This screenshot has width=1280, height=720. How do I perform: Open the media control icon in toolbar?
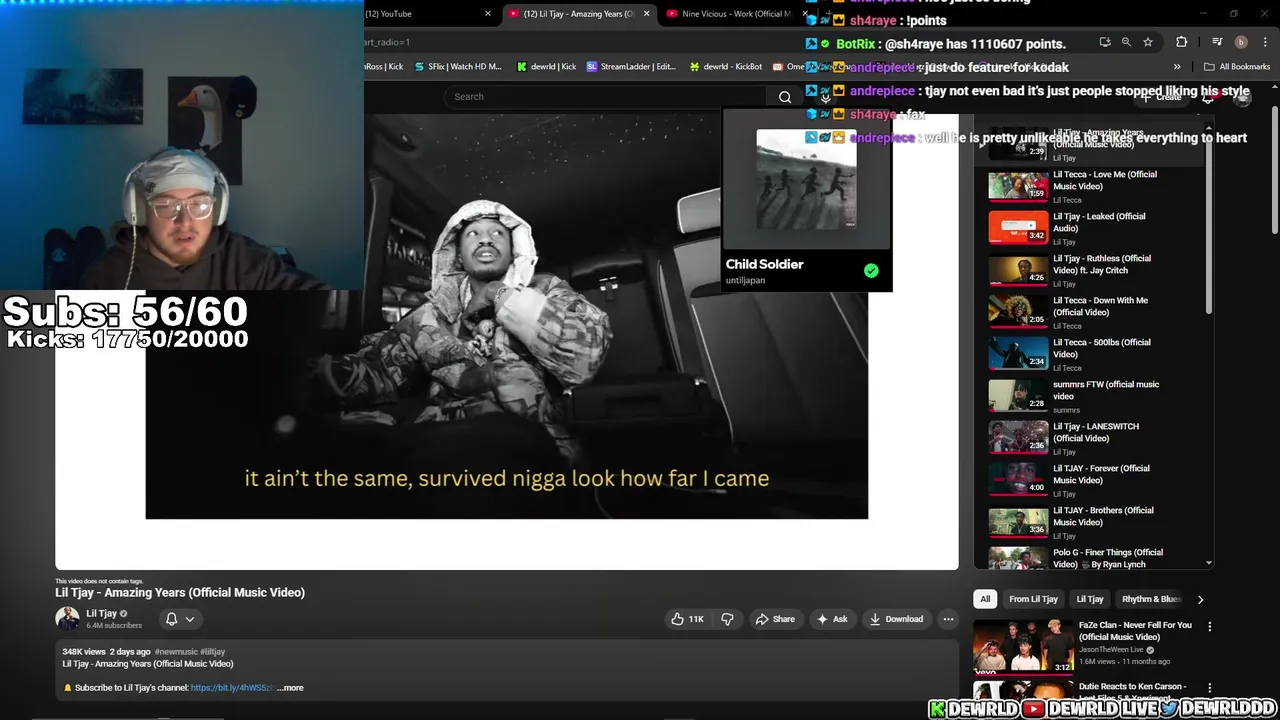1217,42
